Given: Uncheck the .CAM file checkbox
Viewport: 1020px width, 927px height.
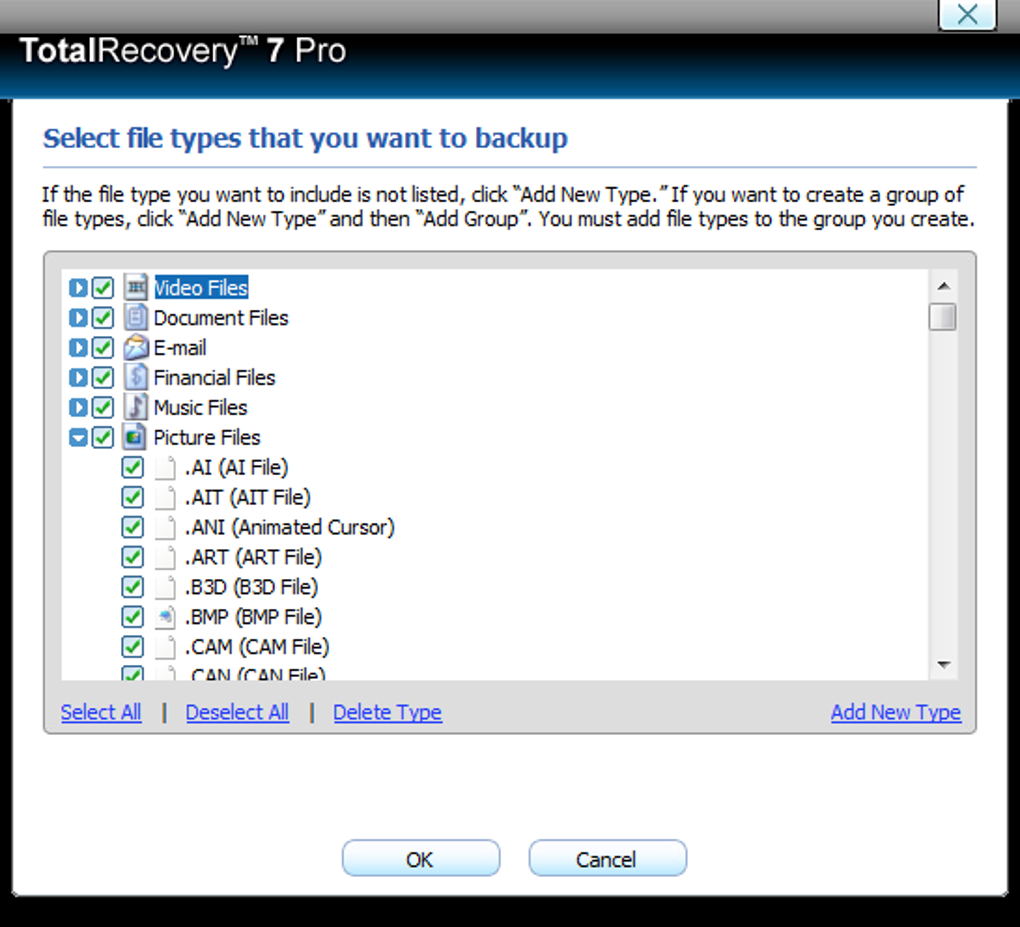Looking at the screenshot, I should click(133, 647).
